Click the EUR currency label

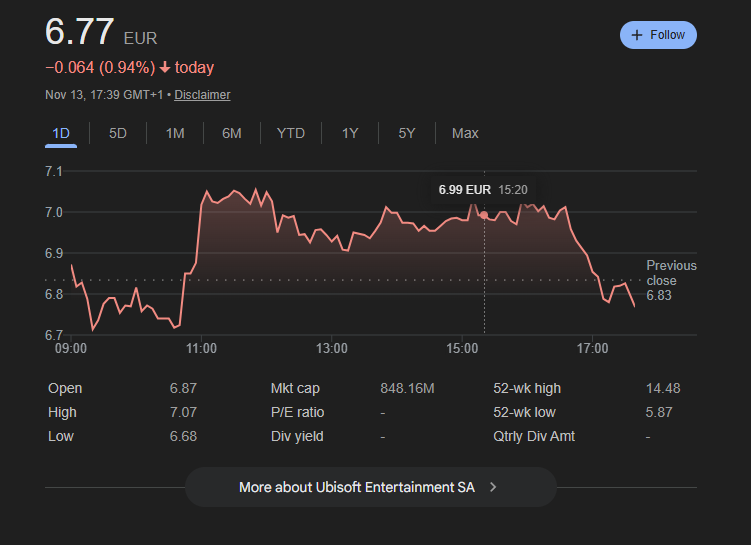pos(140,38)
